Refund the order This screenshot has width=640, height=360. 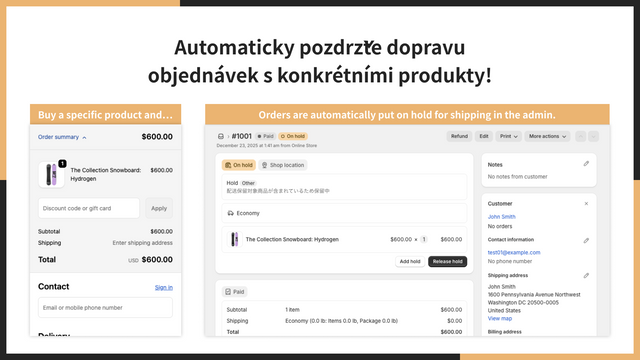(x=459, y=136)
